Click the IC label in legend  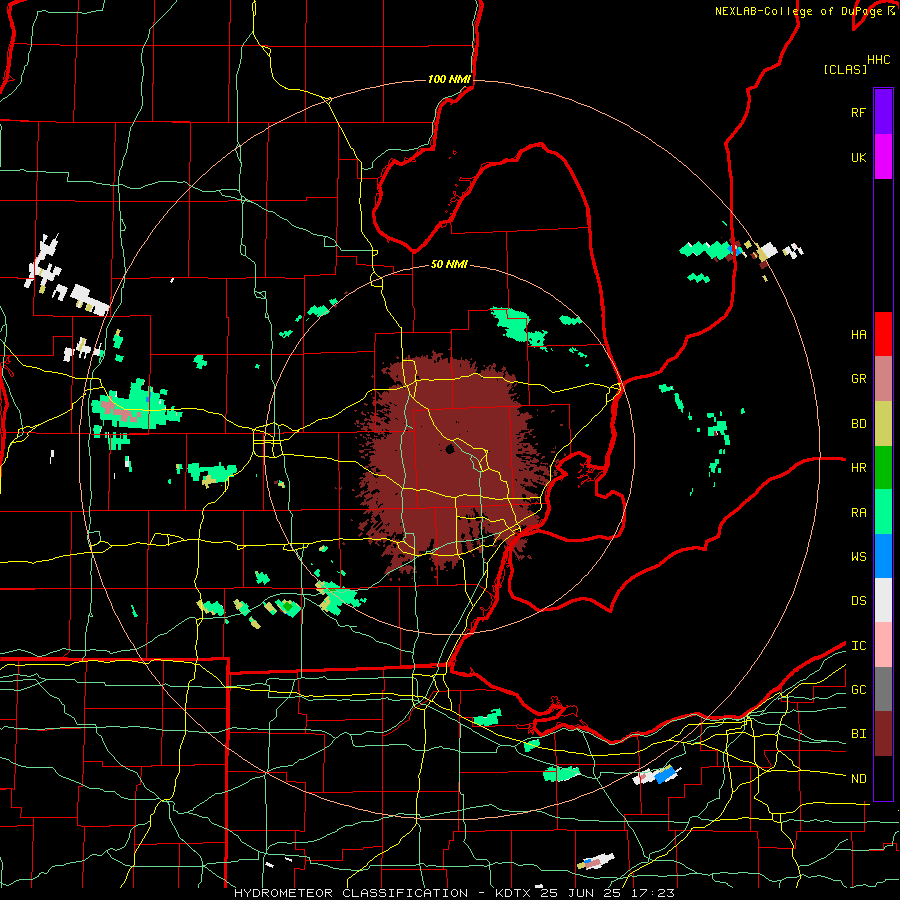point(858,646)
